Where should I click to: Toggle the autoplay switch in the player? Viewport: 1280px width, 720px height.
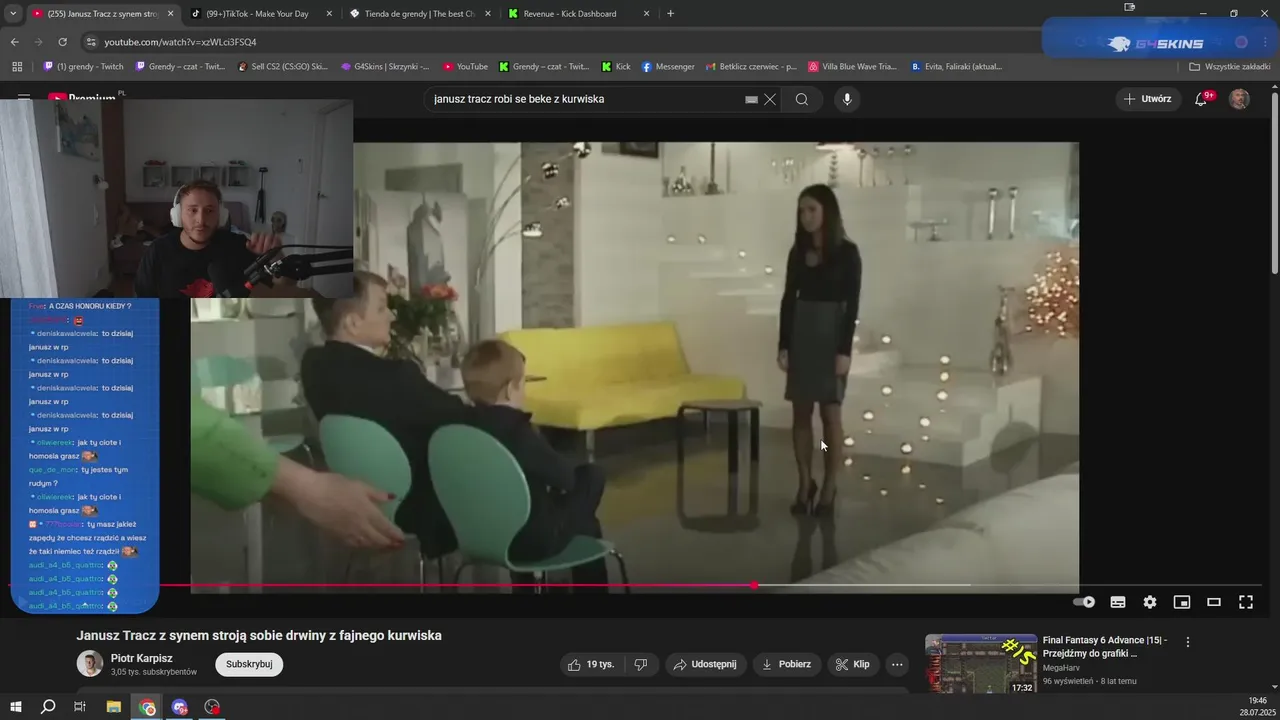click(x=1084, y=602)
